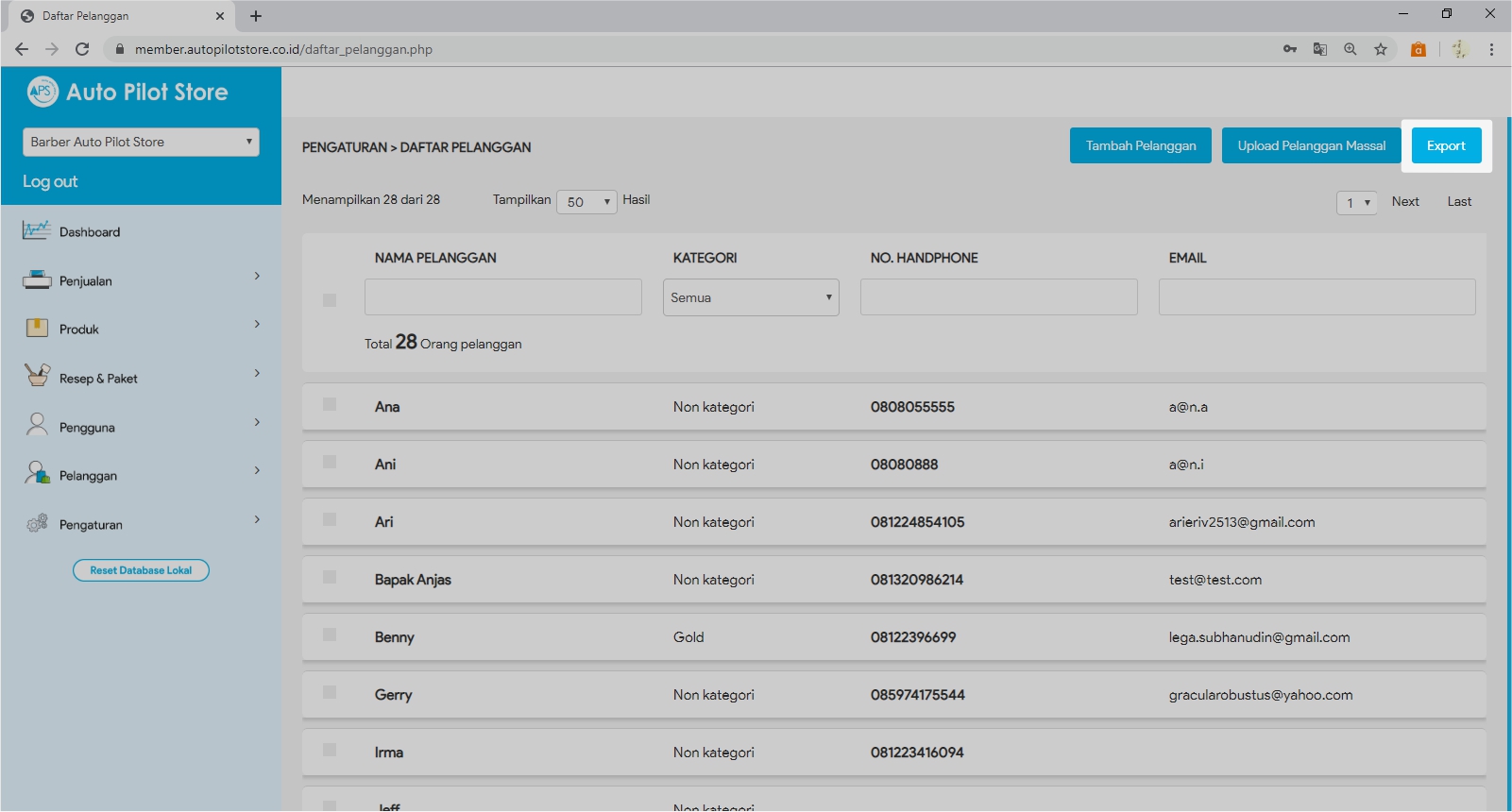
Task: Click the Pengaturan gears icon
Action: click(x=37, y=523)
